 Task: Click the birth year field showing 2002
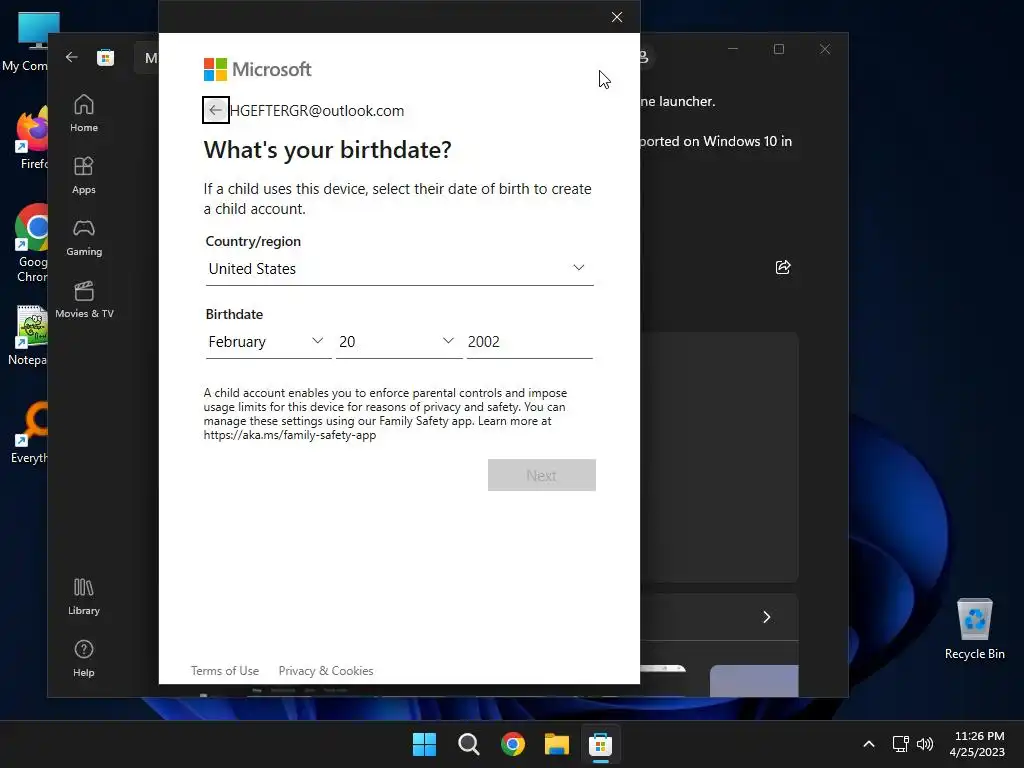530,342
